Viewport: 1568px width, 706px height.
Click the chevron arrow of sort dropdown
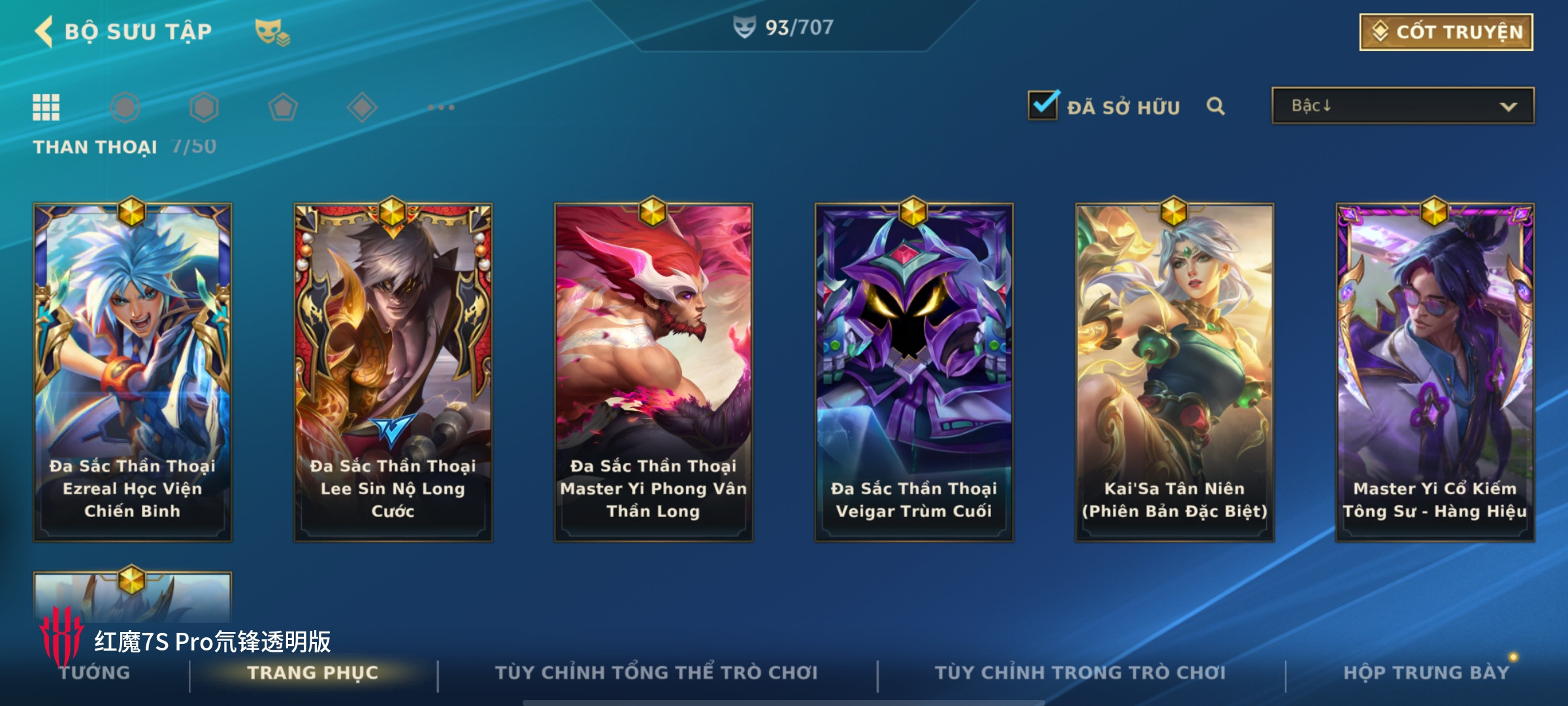tap(1508, 107)
